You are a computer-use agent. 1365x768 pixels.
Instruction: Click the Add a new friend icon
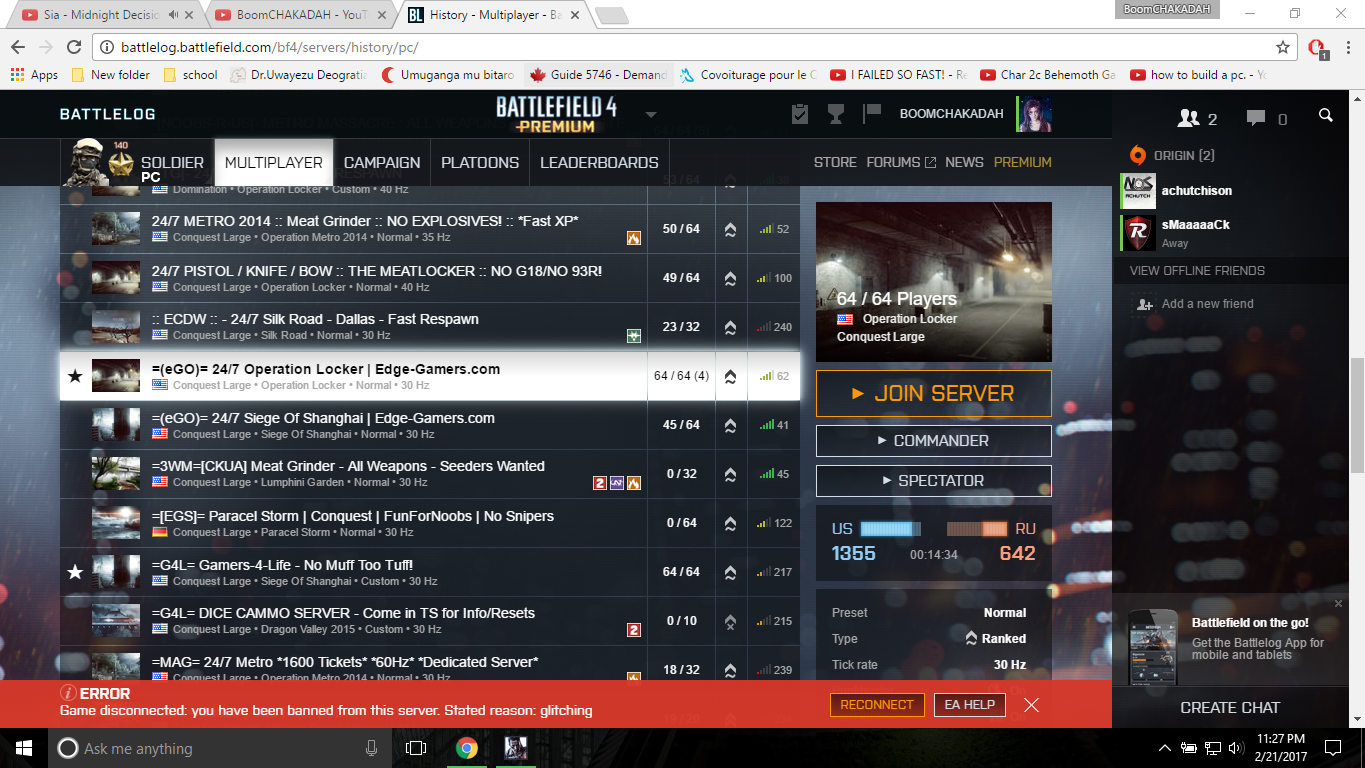click(x=1144, y=304)
